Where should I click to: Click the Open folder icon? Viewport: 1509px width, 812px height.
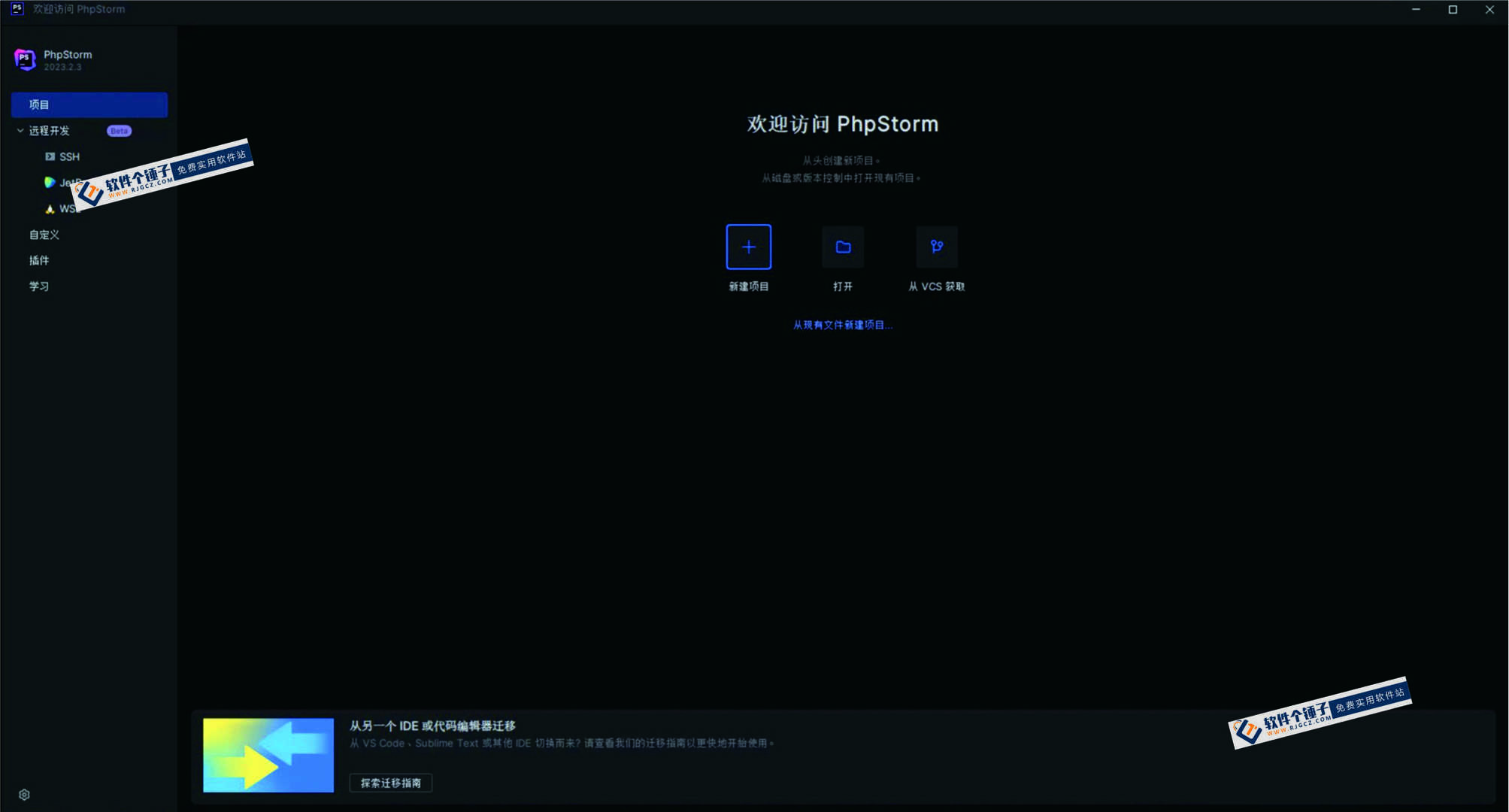coord(843,247)
